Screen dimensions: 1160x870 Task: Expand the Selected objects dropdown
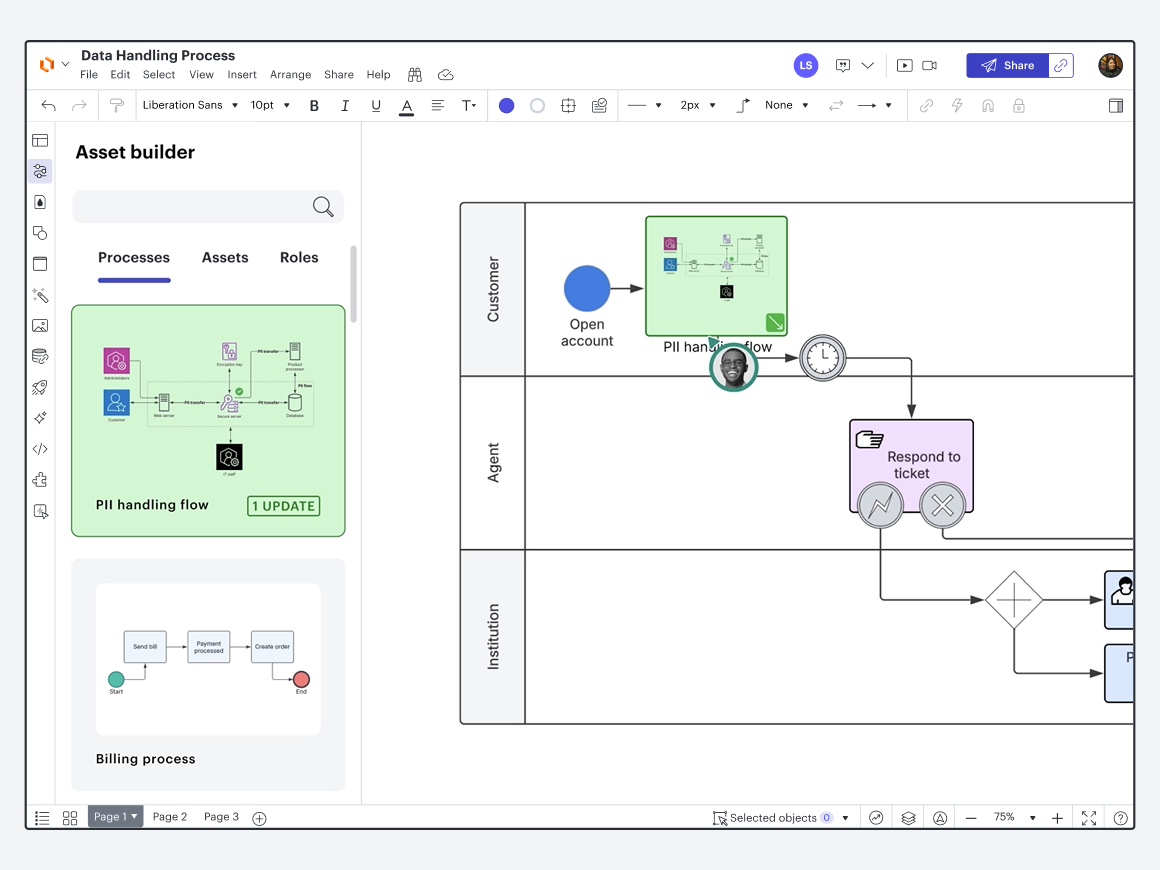pos(846,818)
